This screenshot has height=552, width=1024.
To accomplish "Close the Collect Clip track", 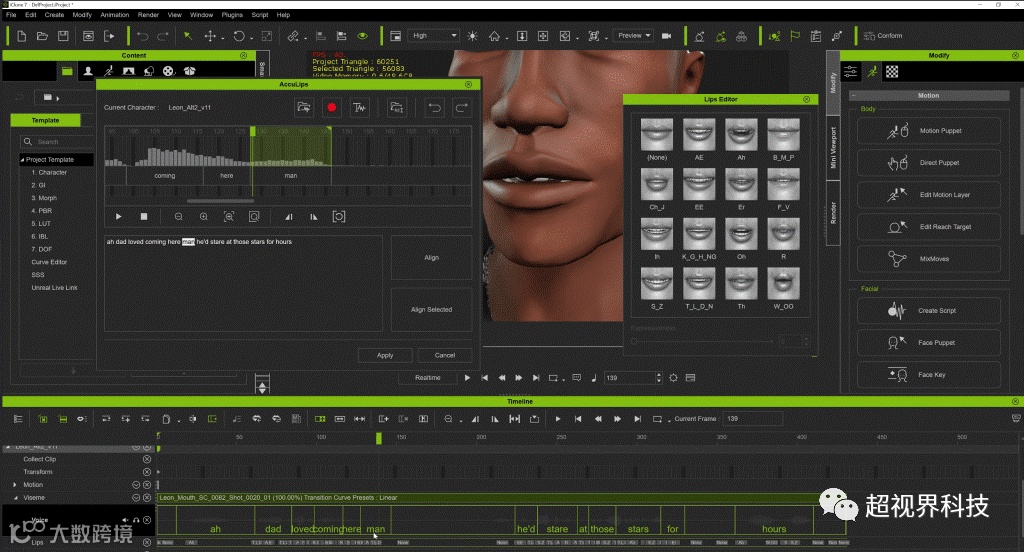I will 147,459.
